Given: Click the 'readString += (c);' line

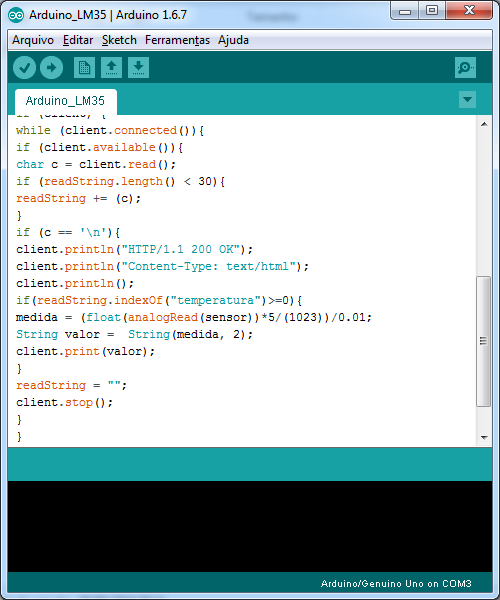Looking at the screenshot, I should tap(78, 199).
